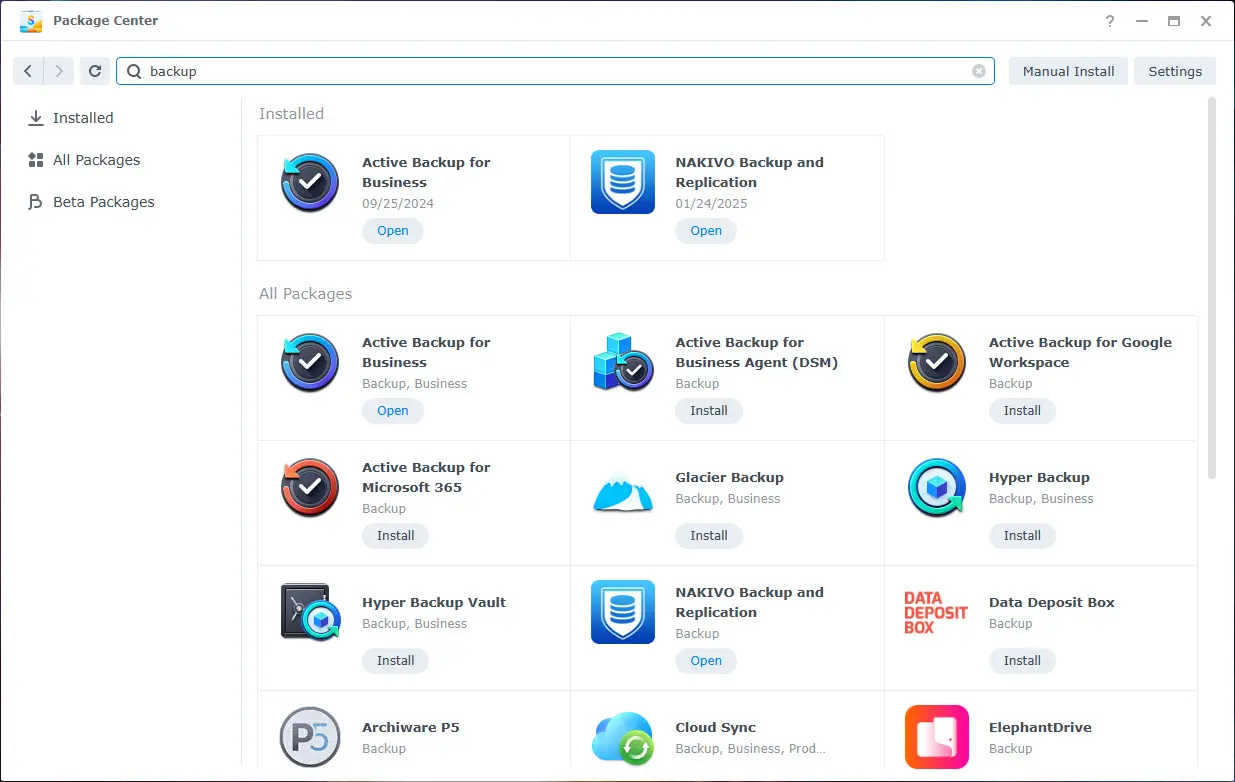The height and width of the screenshot is (782, 1235).
Task: Click Active Backup for Business Agent (DSM) icon
Action: pyautogui.click(x=623, y=362)
